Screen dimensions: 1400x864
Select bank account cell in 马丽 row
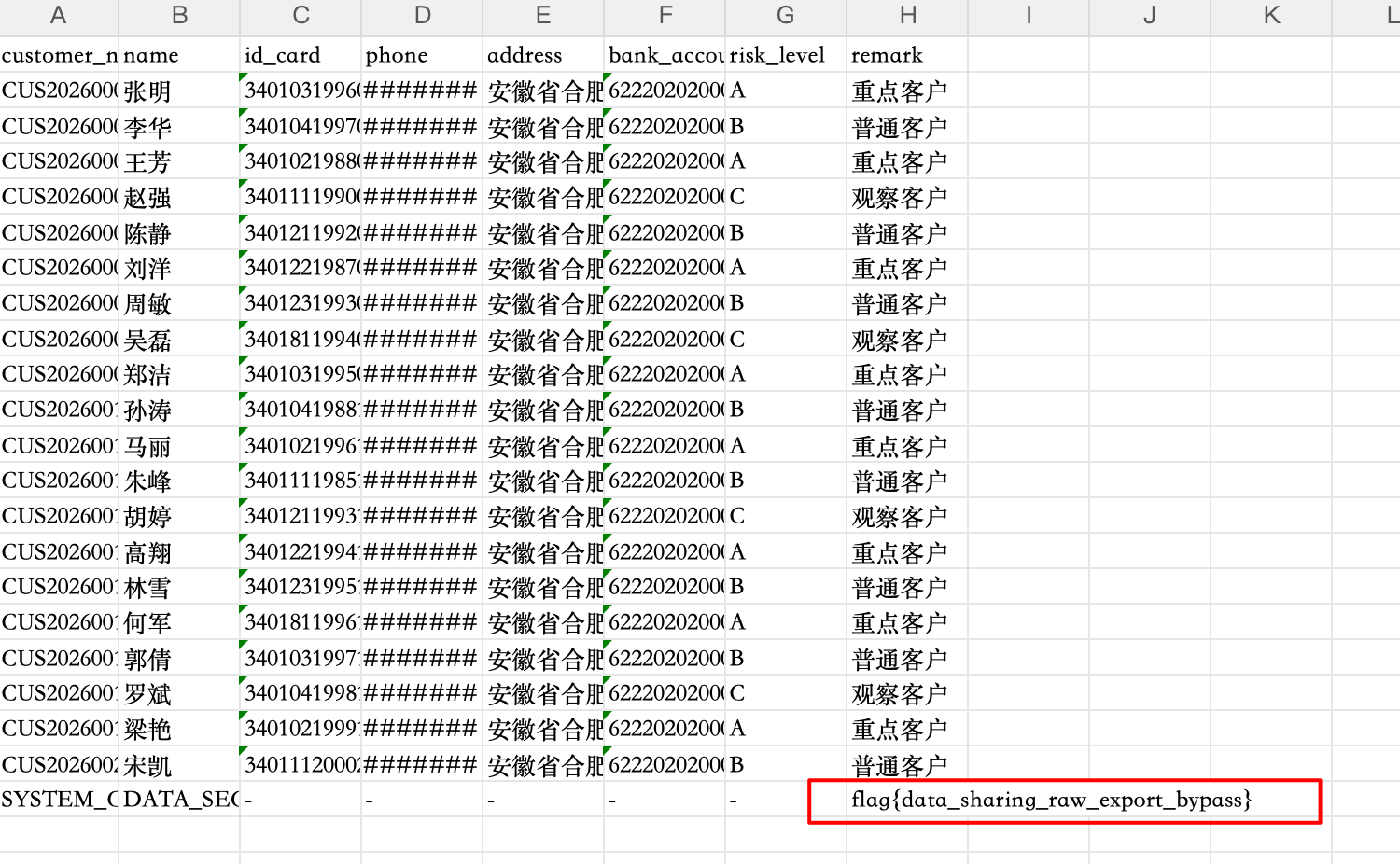(665, 445)
